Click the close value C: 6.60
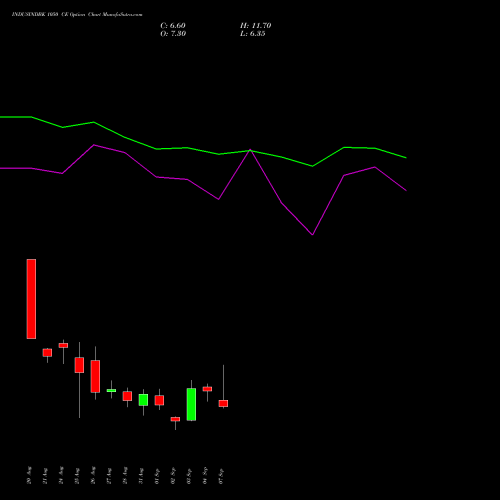 [x=173, y=26]
